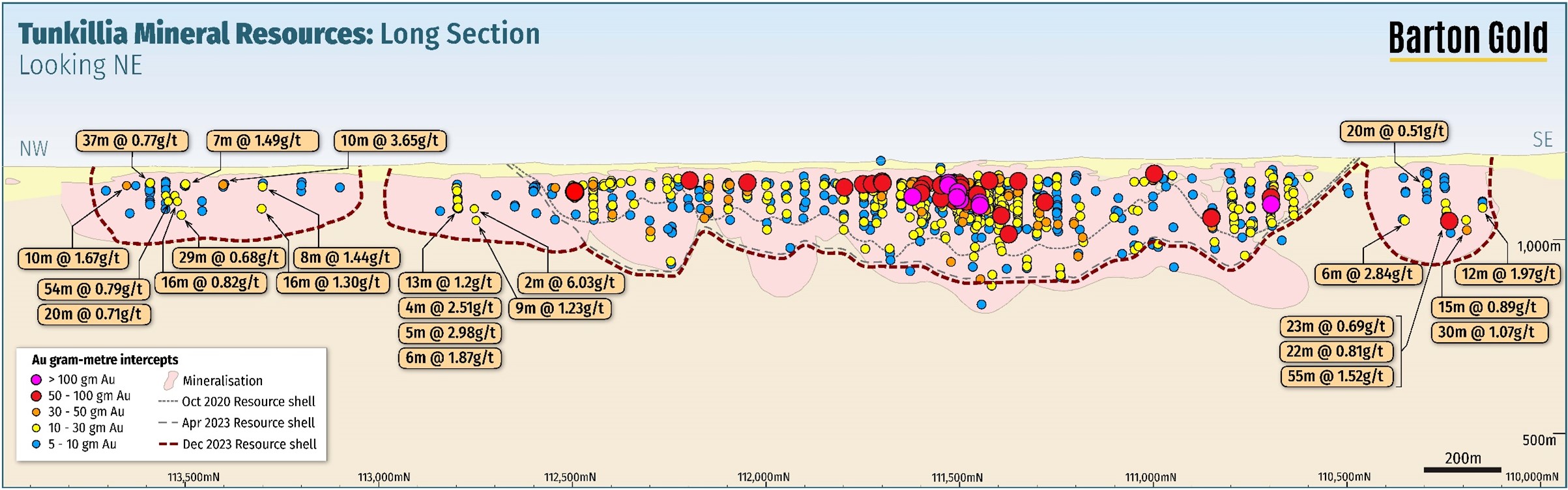Click the 2m @ 6.03g/t intercept label

[x=570, y=283]
